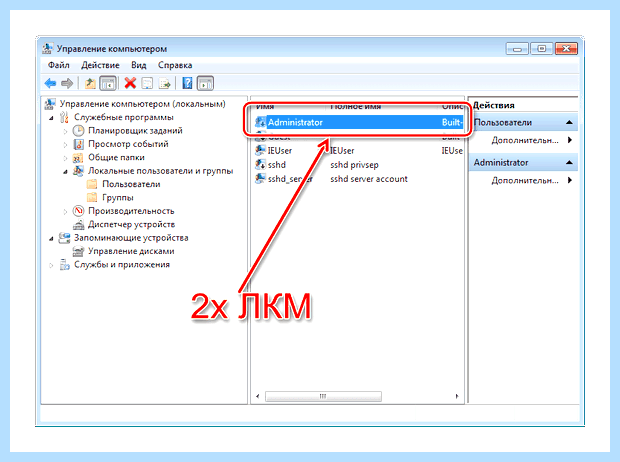Image resolution: width=620 pixels, height=462 pixels.
Task: Collapse Локальные пользователи и группы arrow
Action: click(65, 172)
